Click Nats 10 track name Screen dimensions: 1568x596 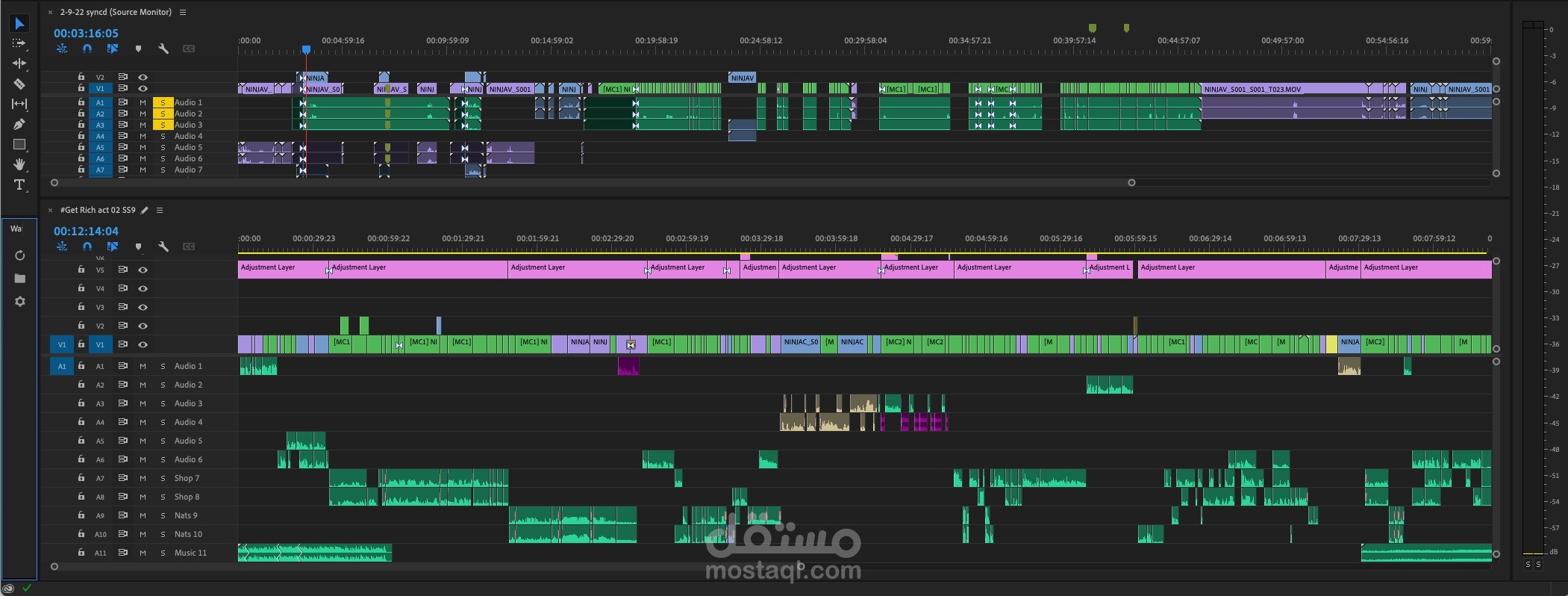pyautogui.click(x=188, y=534)
